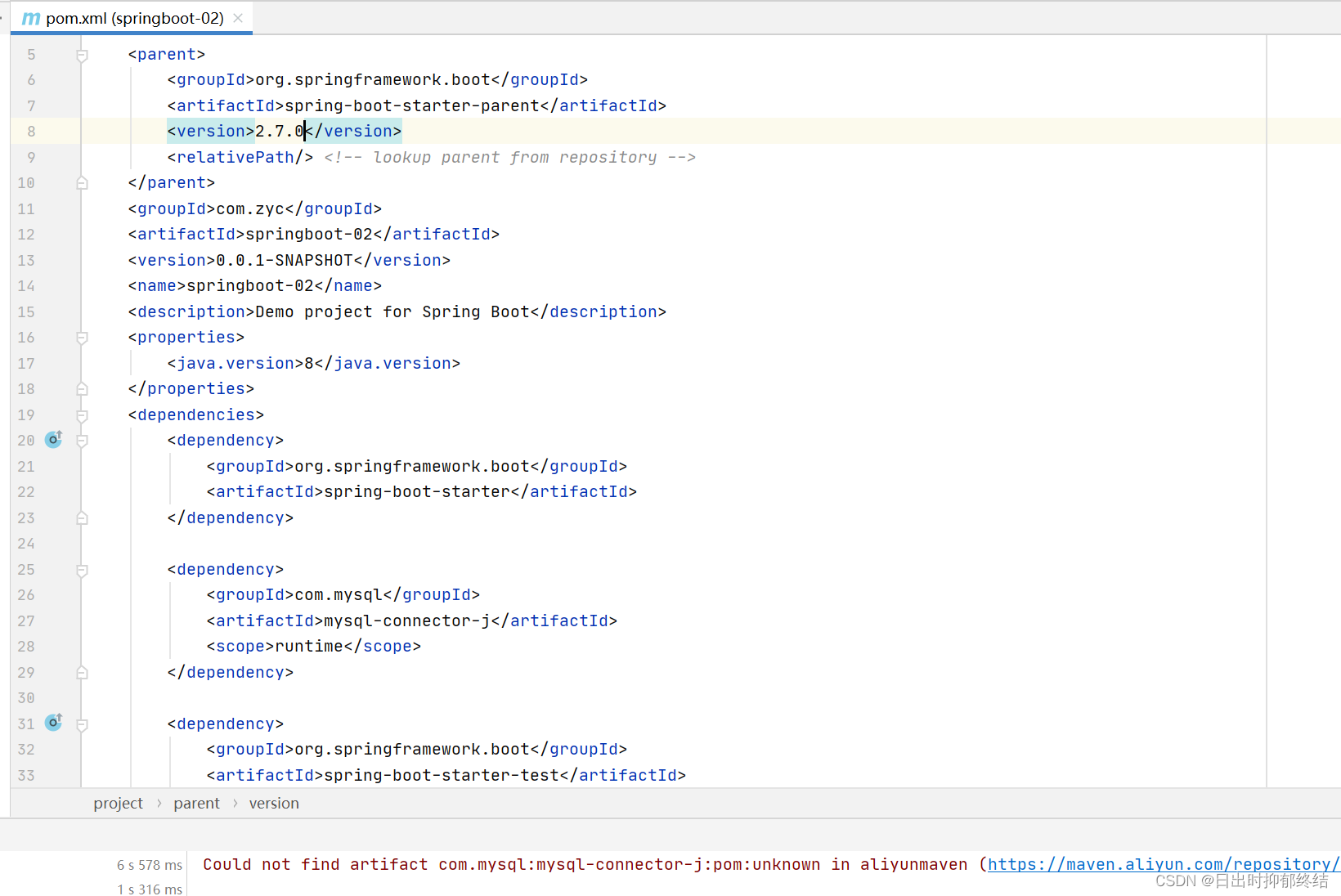
Task: Select the 'parent' breadcrumb
Action: [x=196, y=804]
